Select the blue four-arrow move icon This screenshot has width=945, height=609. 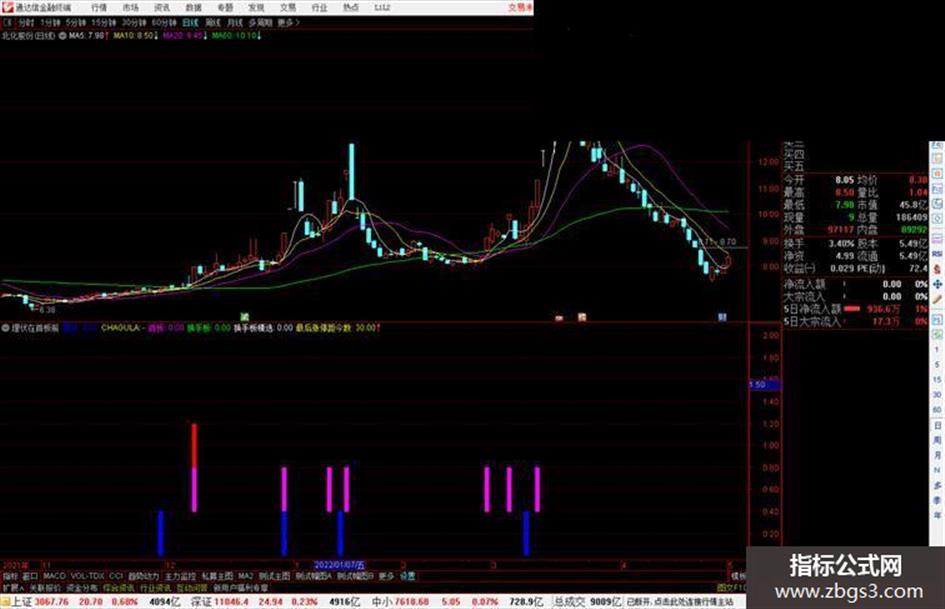click(x=938, y=284)
